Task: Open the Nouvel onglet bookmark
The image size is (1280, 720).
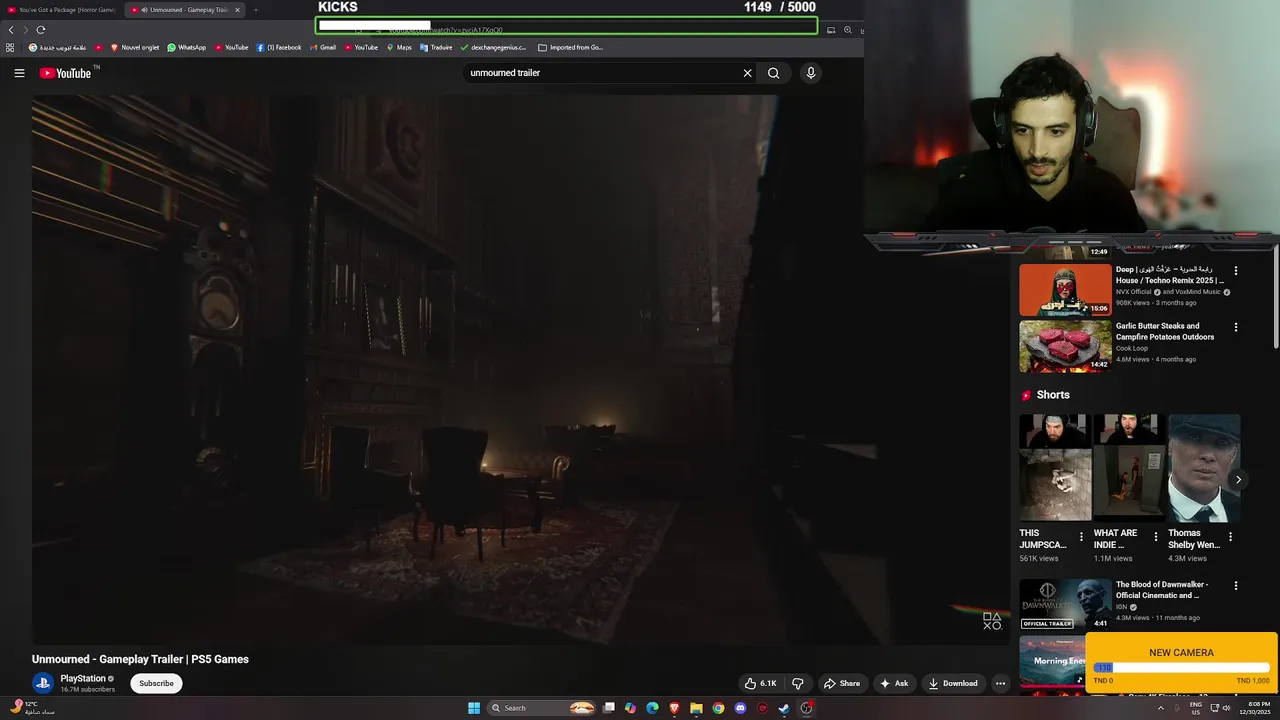Action: pyautogui.click(x=135, y=47)
